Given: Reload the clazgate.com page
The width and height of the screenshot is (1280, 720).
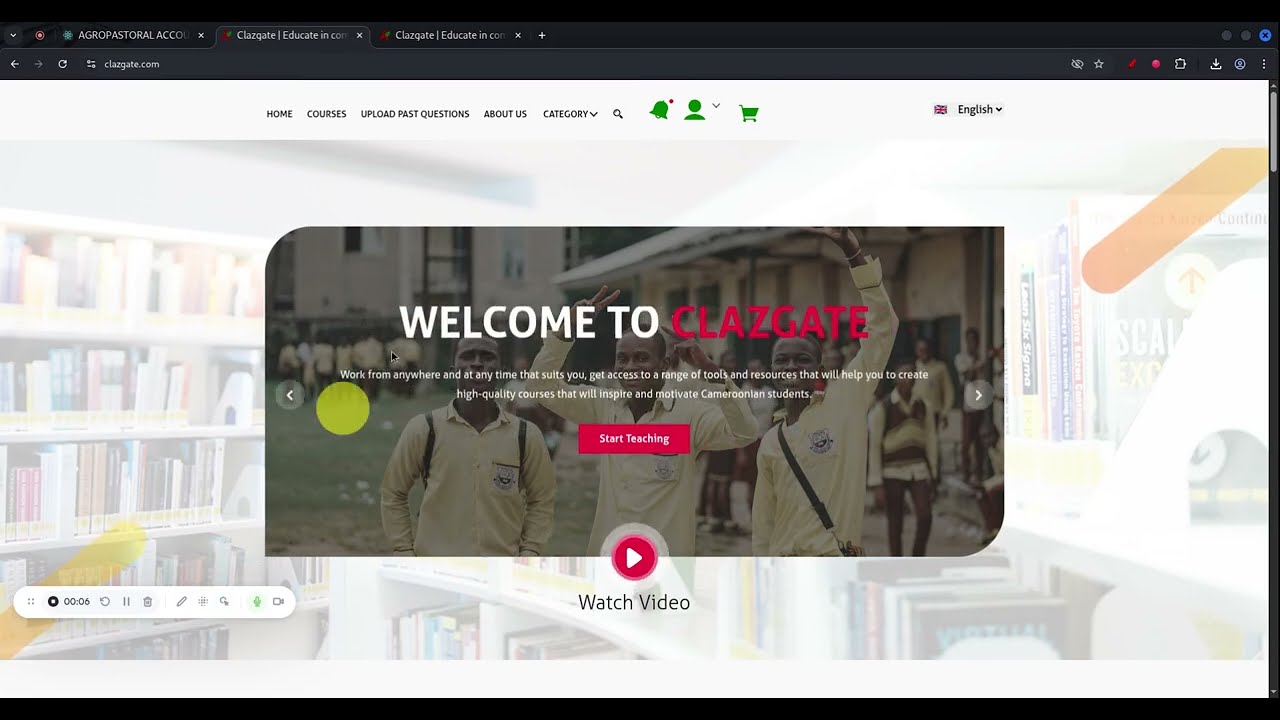Looking at the screenshot, I should click(x=62, y=64).
